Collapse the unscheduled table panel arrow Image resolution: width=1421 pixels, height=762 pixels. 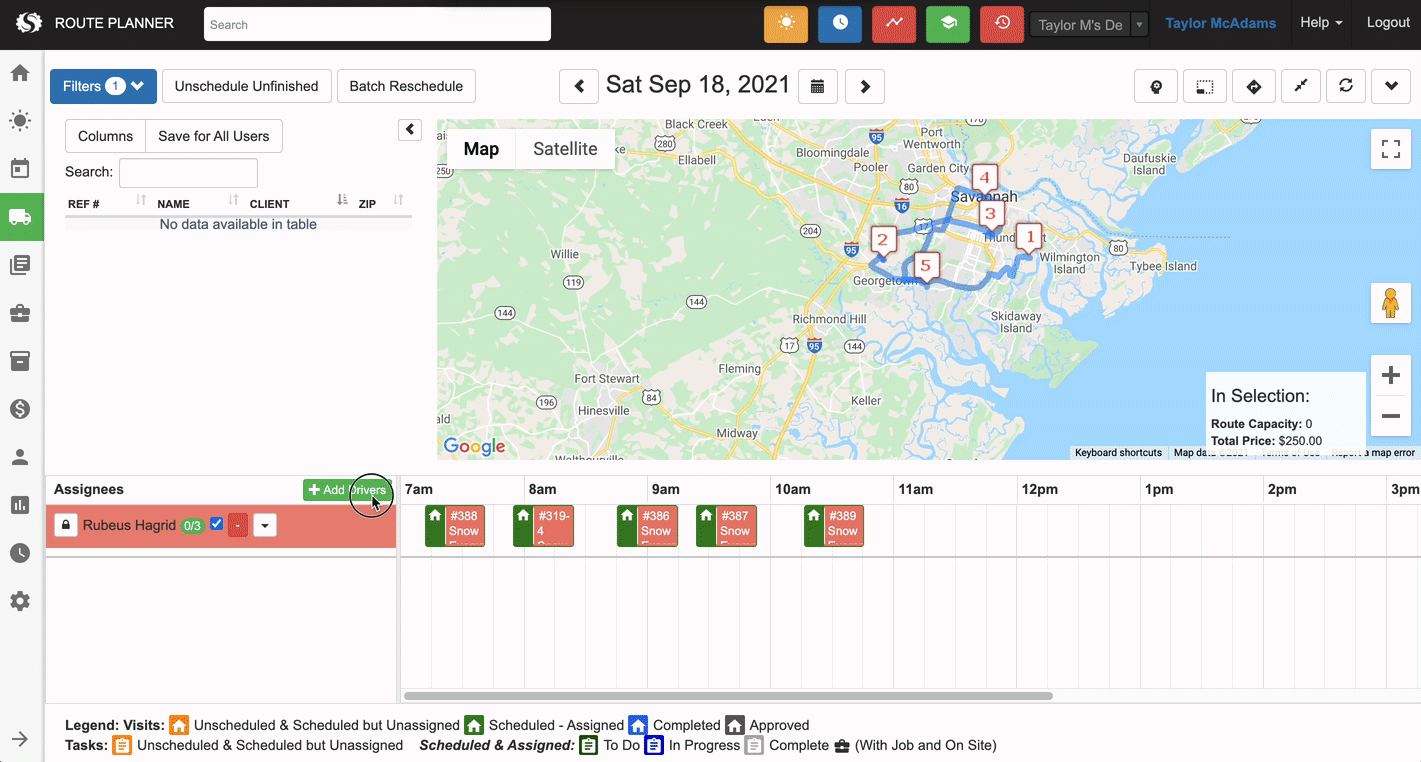(x=410, y=130)
